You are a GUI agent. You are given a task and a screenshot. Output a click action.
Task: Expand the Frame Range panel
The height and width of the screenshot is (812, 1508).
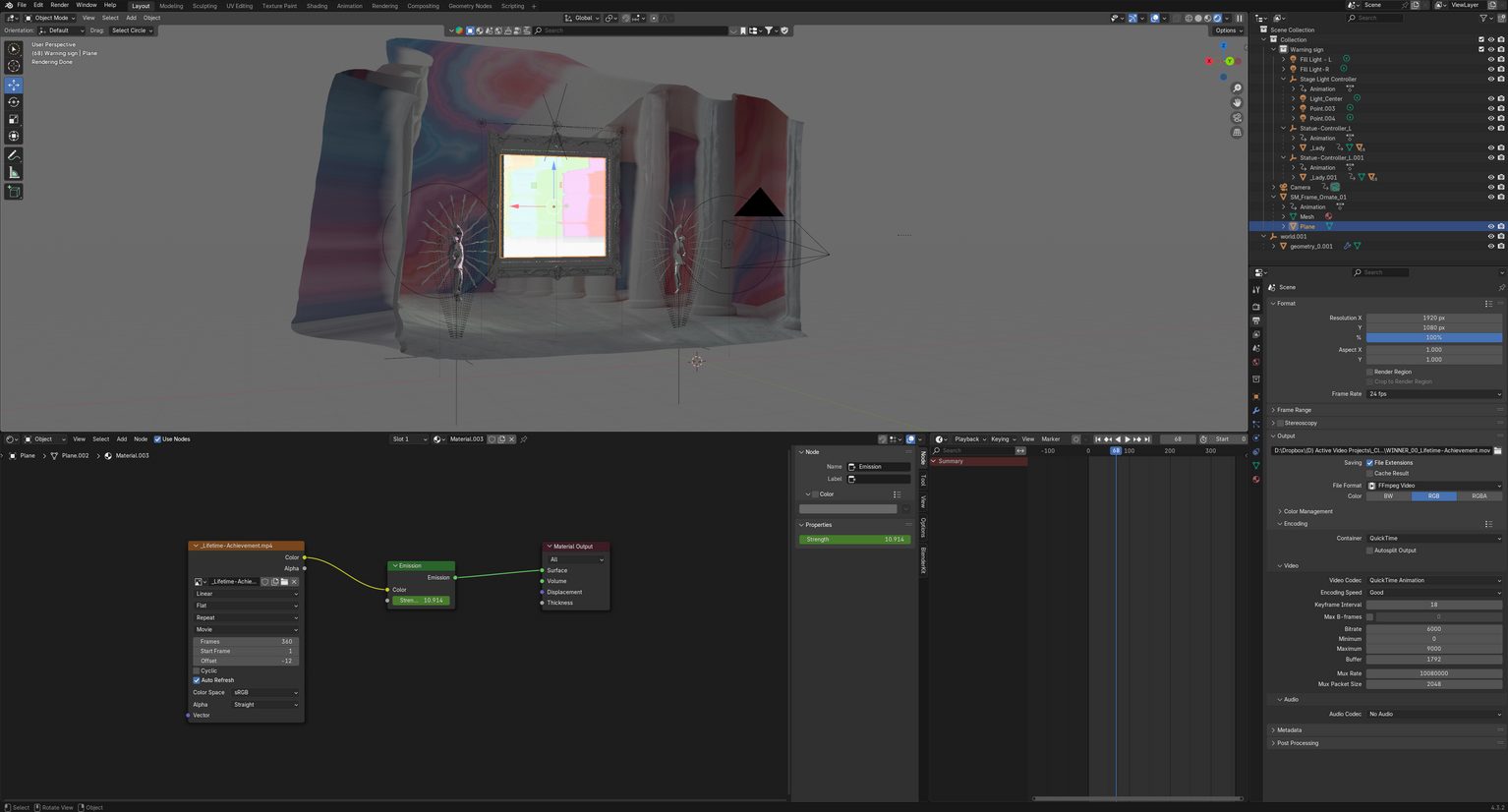point(1294,410)
